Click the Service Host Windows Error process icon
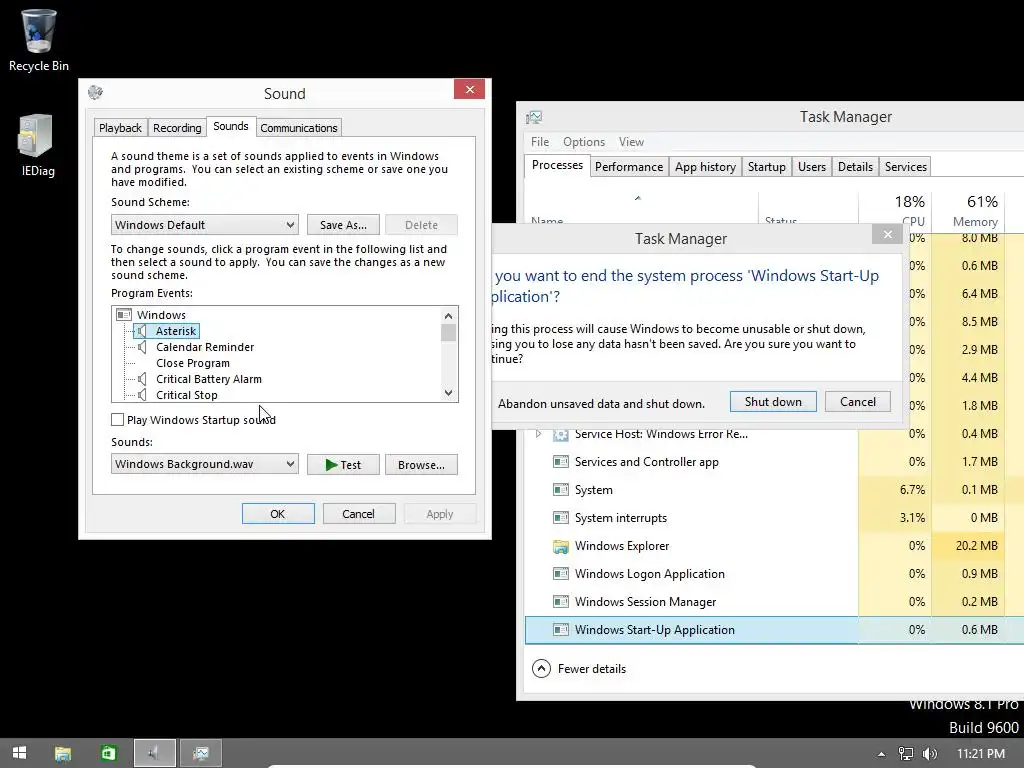This screenshot has height=768, width=1024. pyautogui.click(x=560, y=434)
